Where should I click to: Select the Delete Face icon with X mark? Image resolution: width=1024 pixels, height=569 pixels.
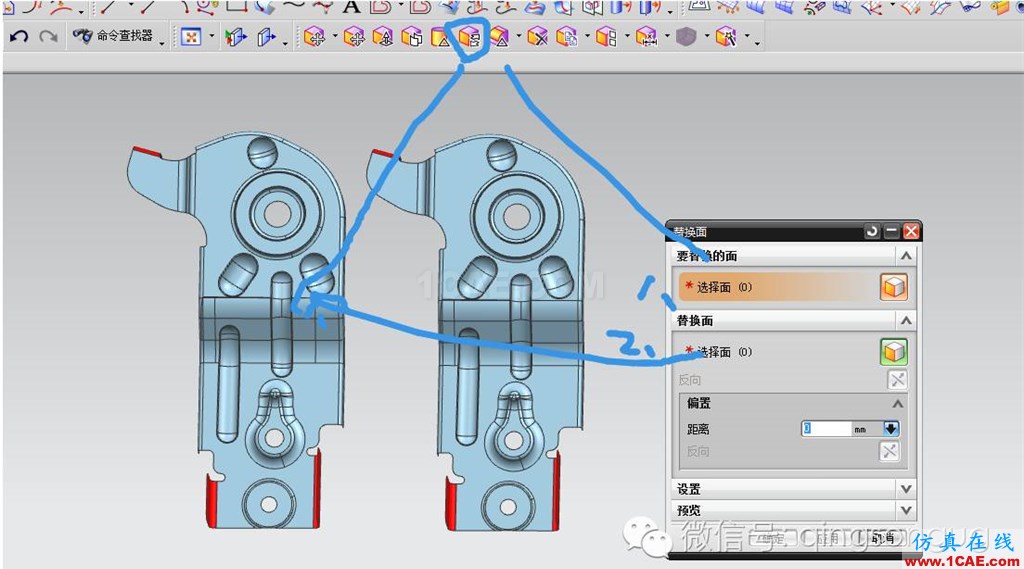click(537, 37)
